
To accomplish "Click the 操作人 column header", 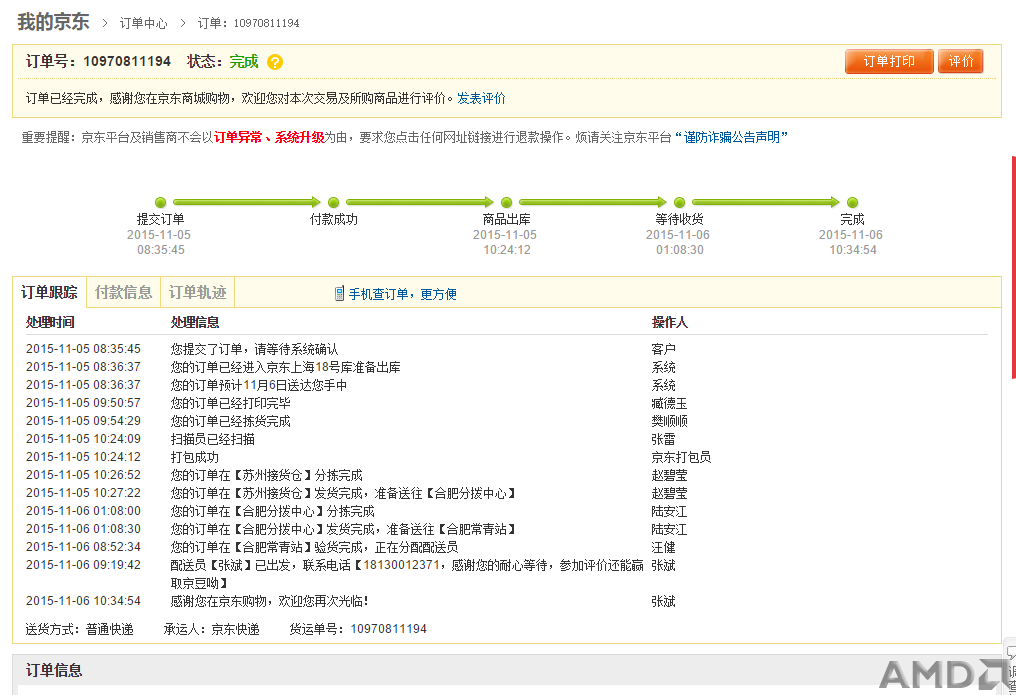I will [669, 323].
